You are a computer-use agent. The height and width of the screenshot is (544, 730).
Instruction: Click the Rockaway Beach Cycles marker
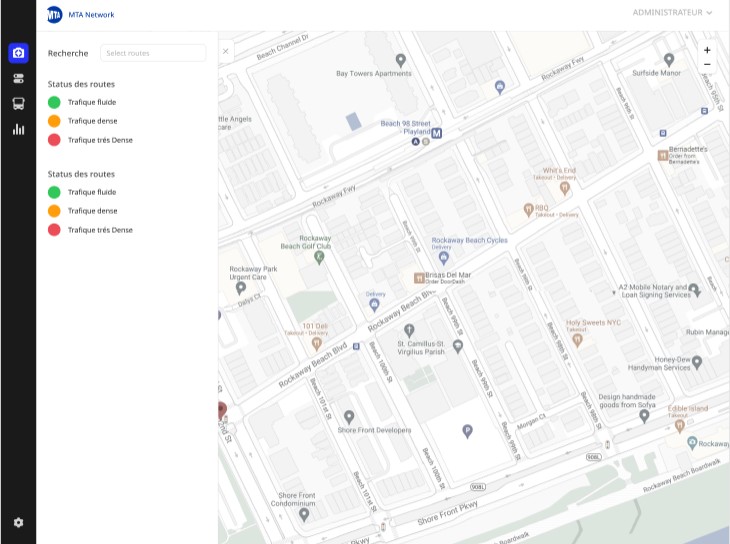[x=443, y=257]
